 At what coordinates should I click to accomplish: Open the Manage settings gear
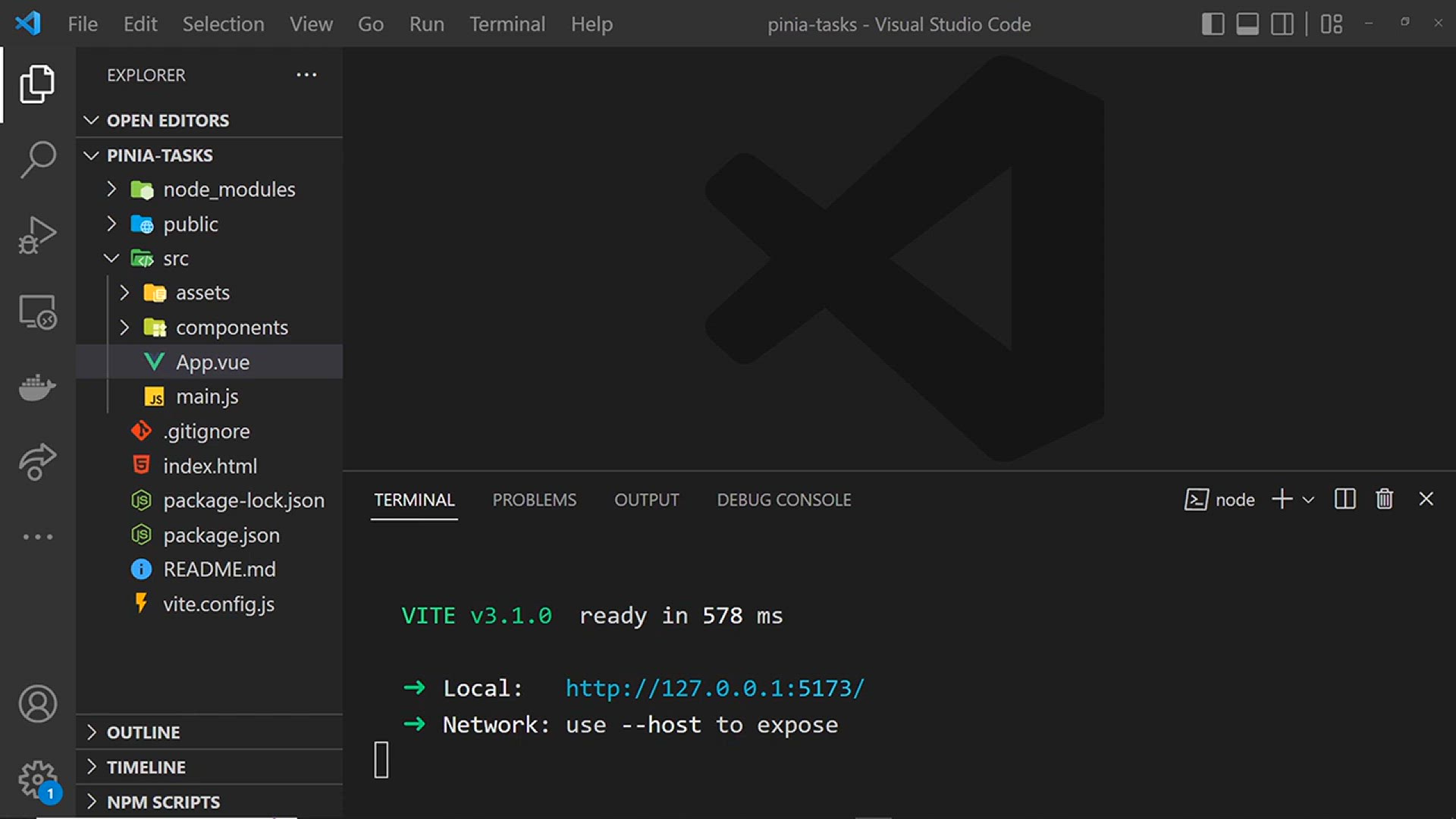point(37,780)
